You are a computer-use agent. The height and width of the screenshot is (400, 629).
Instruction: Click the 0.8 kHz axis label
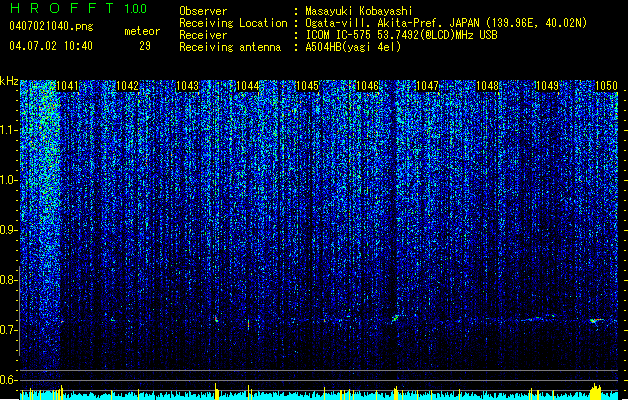pyautogui.click(x=9, y=280)
